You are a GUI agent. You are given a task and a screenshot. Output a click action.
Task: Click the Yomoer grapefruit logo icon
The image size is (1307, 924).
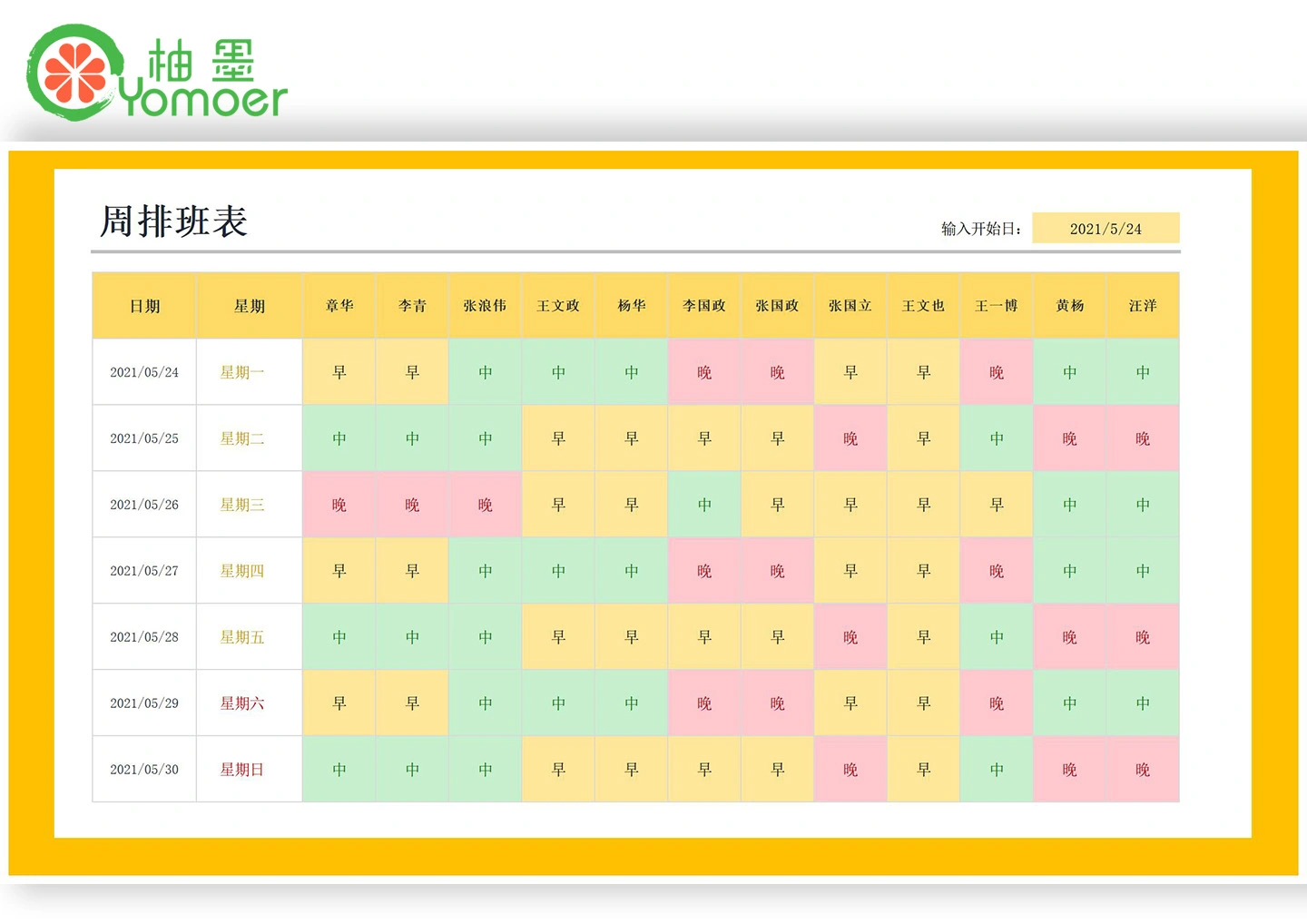click(74, 72)
